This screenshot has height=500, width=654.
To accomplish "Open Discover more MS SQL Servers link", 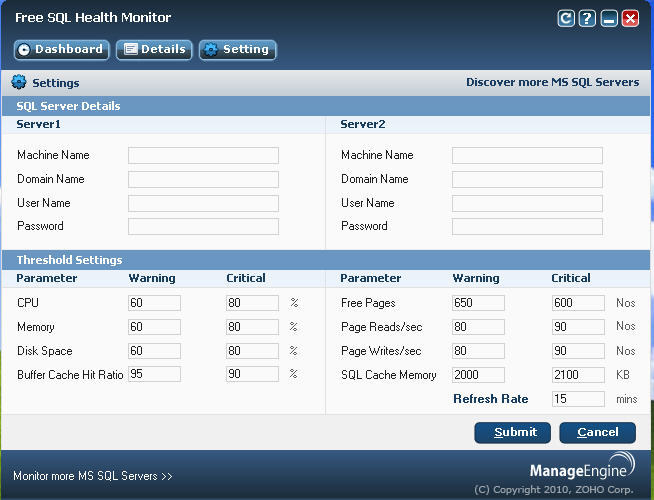I will pos(552,82).
